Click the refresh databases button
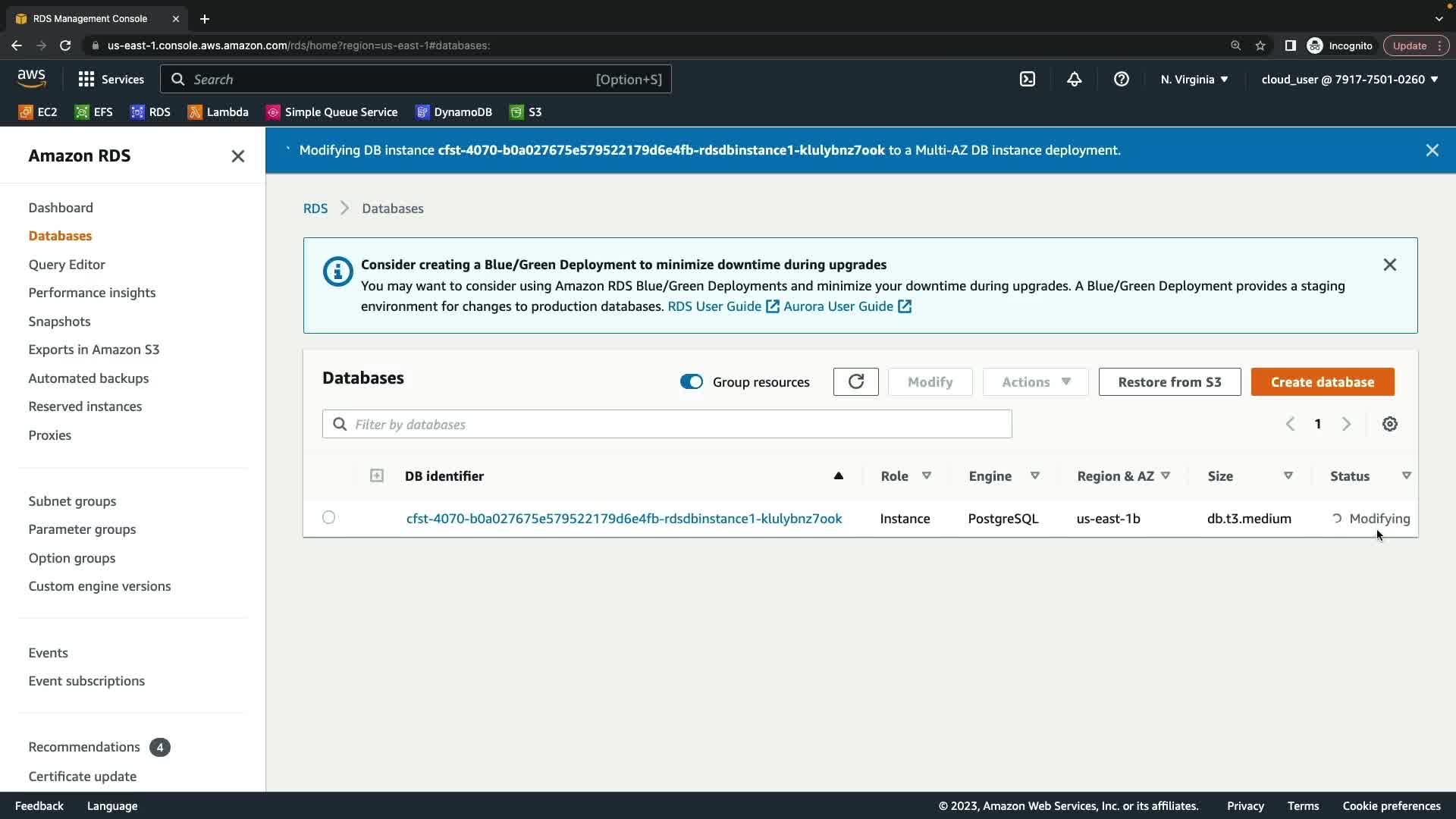This screenshot has height=819, width=1456. tap(855, 381)
